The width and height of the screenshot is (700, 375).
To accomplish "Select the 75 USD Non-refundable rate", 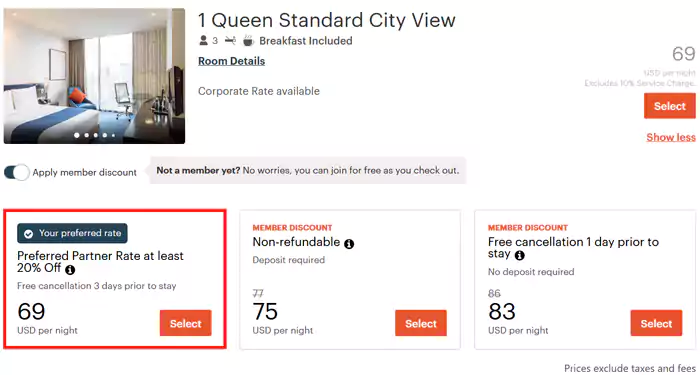I will (x=421, y=323).
